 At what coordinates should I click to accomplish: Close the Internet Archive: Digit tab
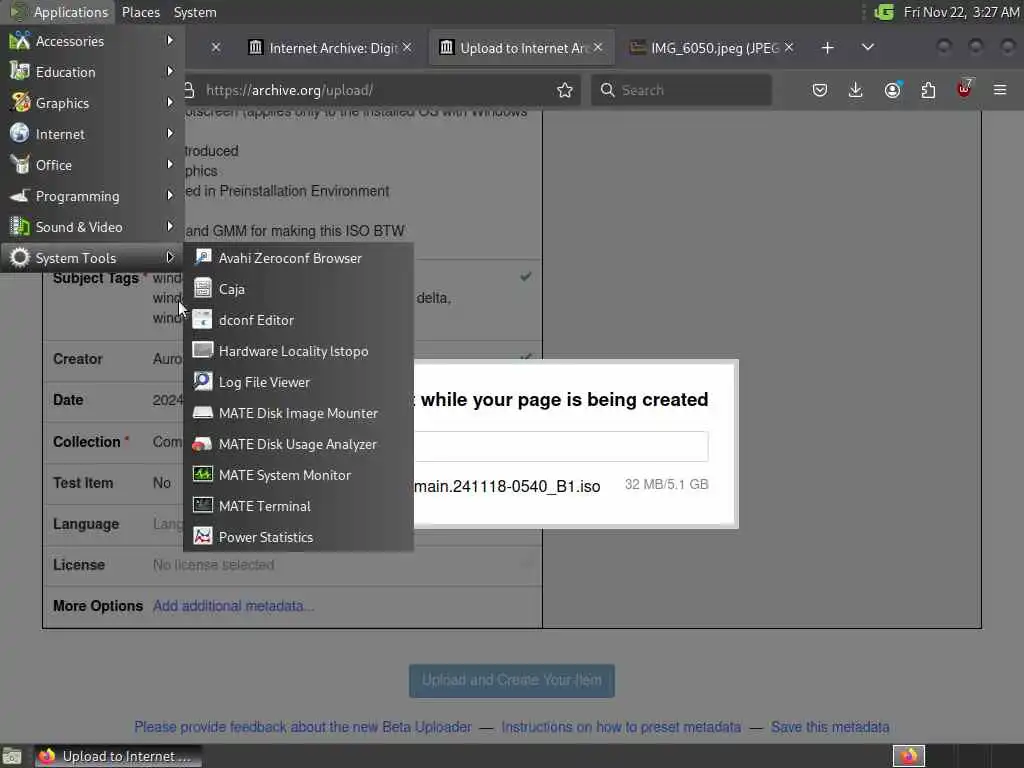[407, 47]
